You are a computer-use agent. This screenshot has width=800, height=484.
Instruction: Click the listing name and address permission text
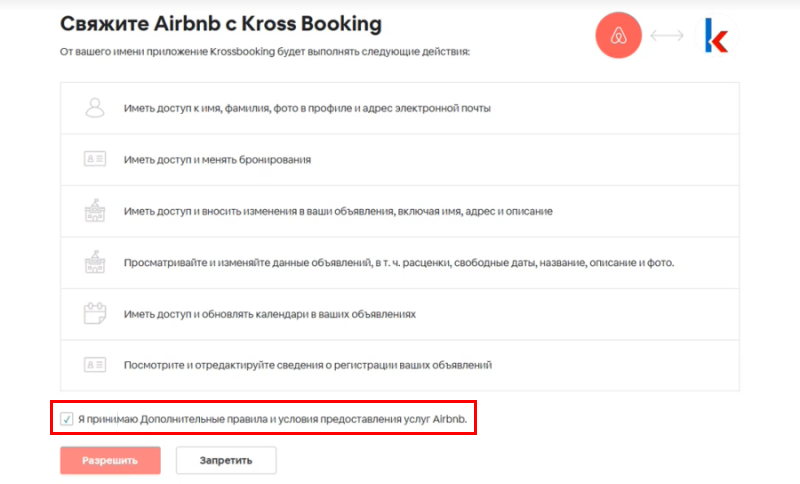(338, 211)
